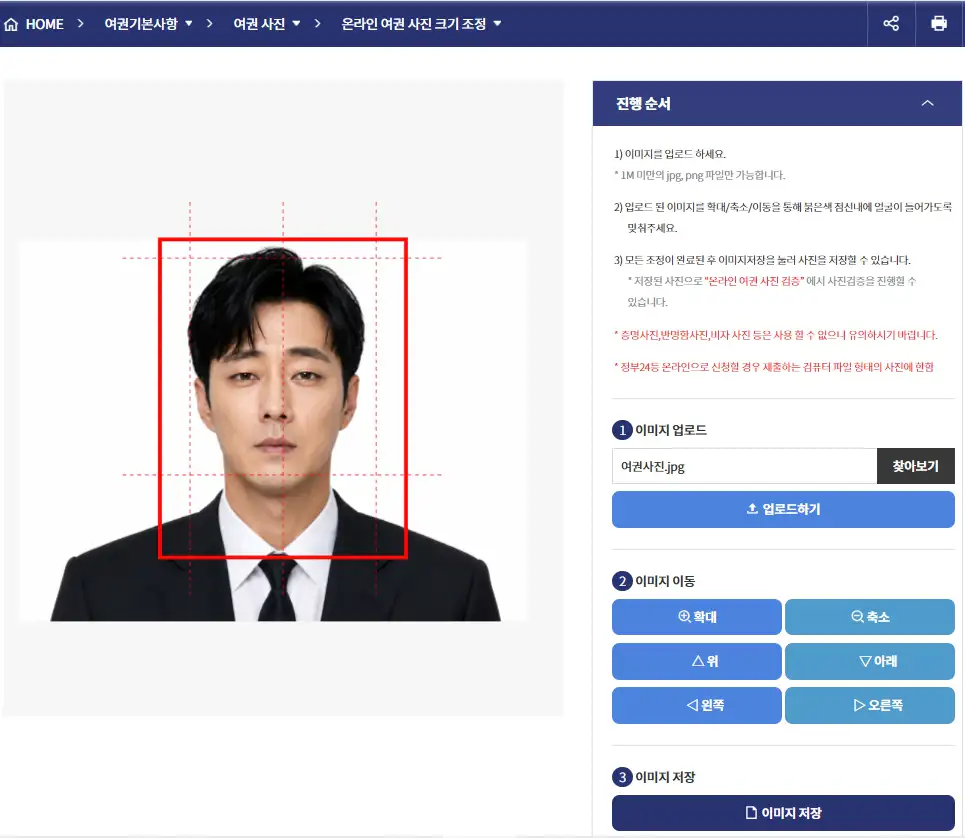Open the 온라인 여권 사진 크기 조정 dropdown
This screenshot has width=965, height=838.
coord(421,24)
